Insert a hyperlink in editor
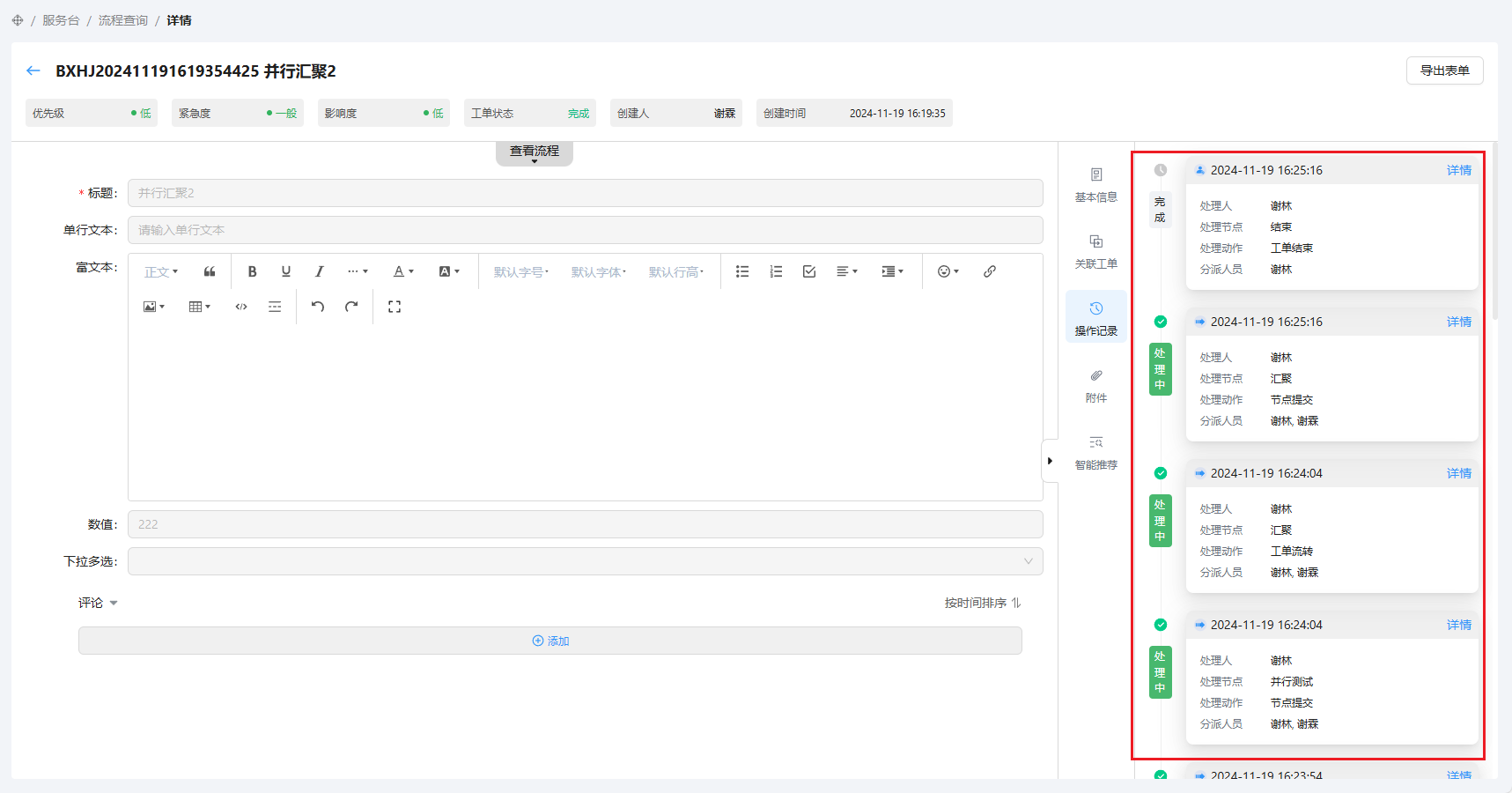Viewport: 1512px width, 793px height. [x=990, y=271]
